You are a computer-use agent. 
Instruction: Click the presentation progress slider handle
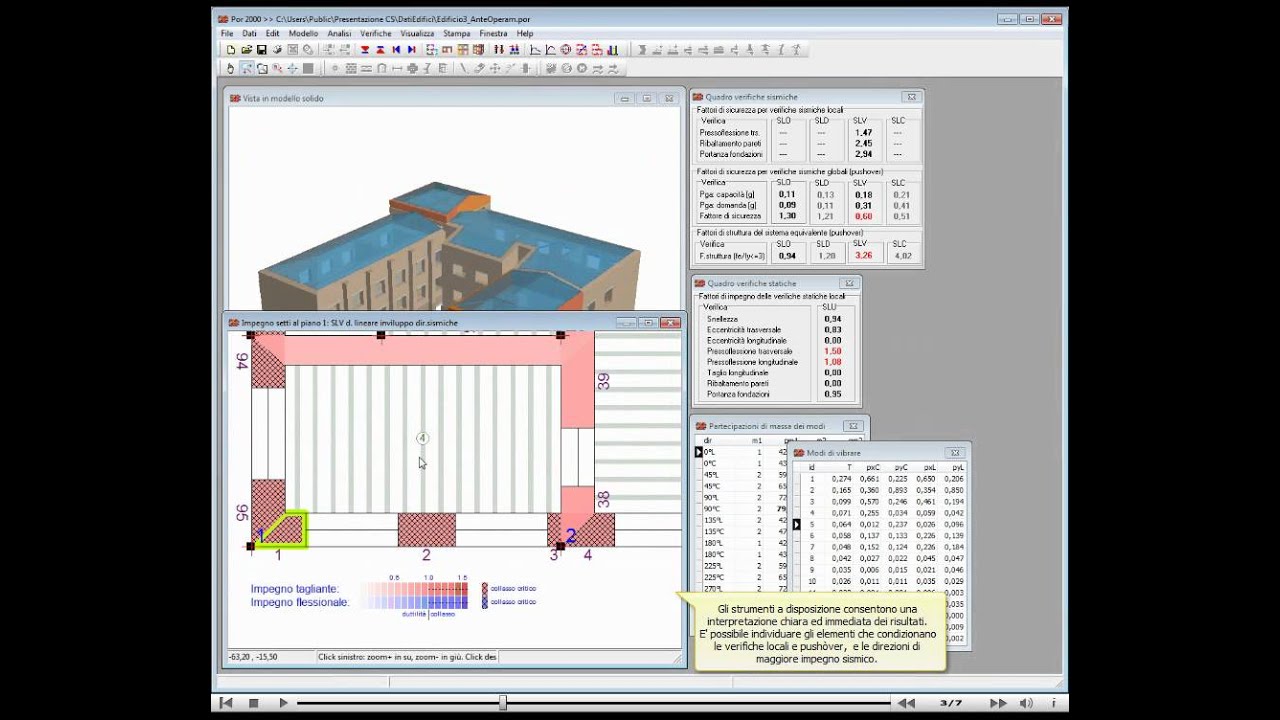pos(503,703)
